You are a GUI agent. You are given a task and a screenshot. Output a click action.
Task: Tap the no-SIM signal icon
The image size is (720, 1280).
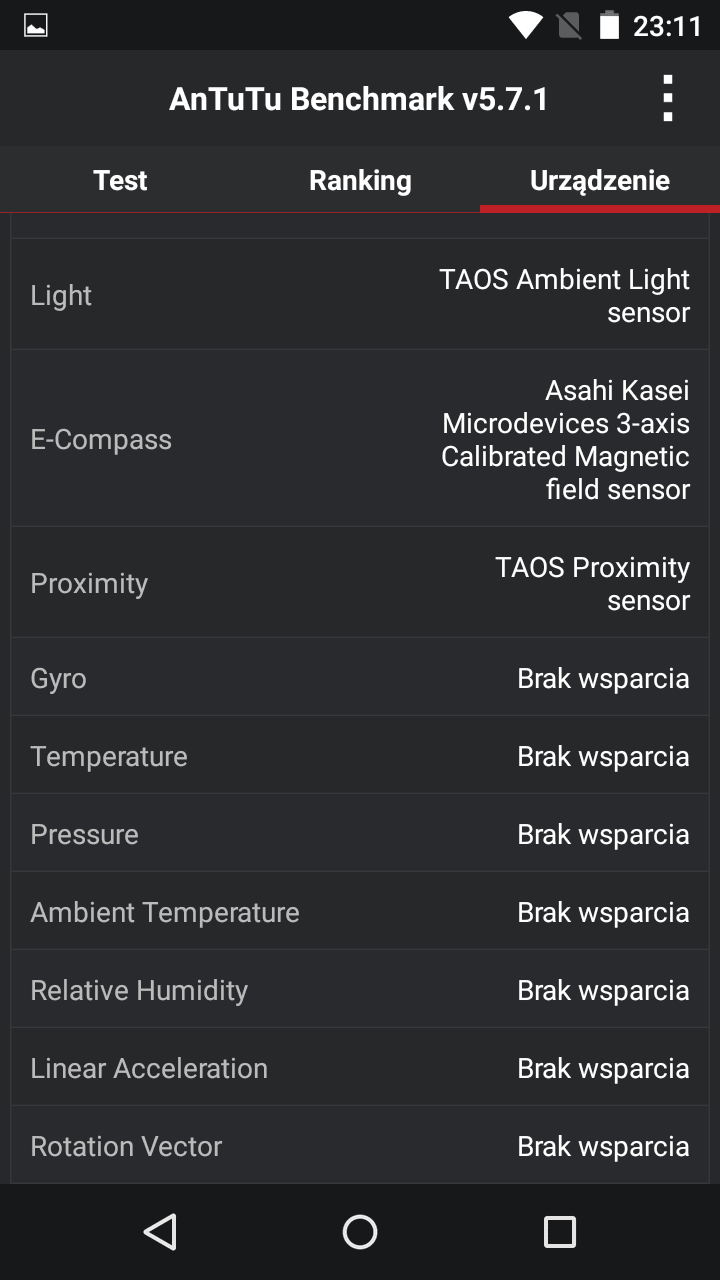[569, 25]
